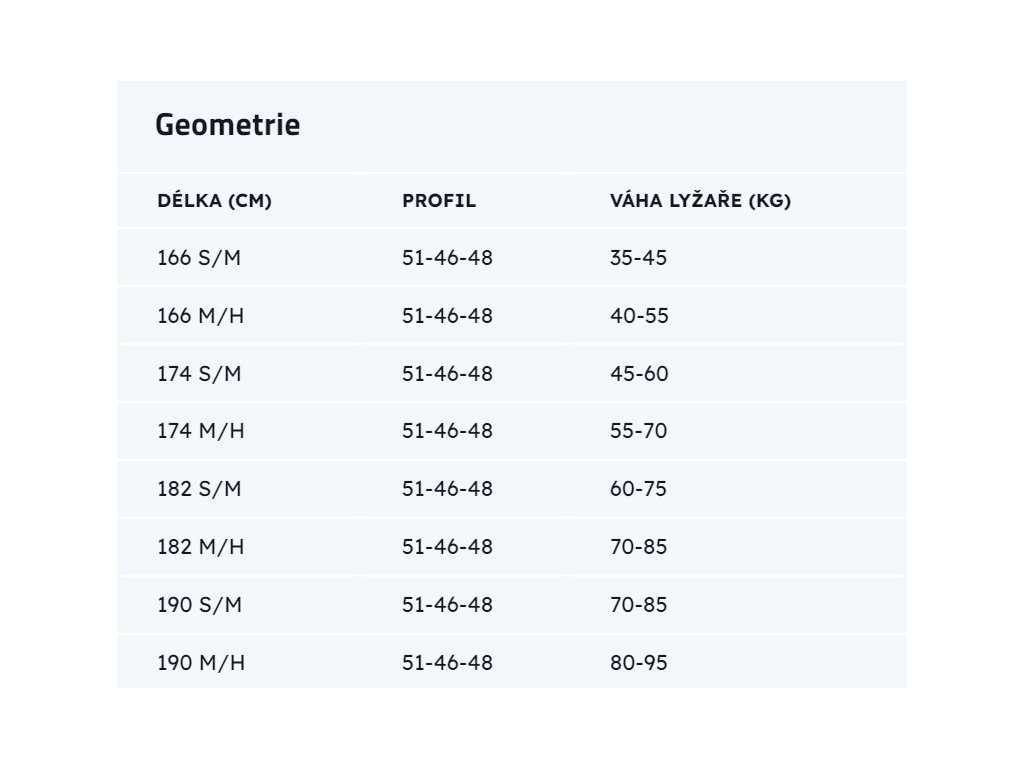Click the 55-70 skier weight value
Viewport: 1024px width, 768px height.
point(638,432)
